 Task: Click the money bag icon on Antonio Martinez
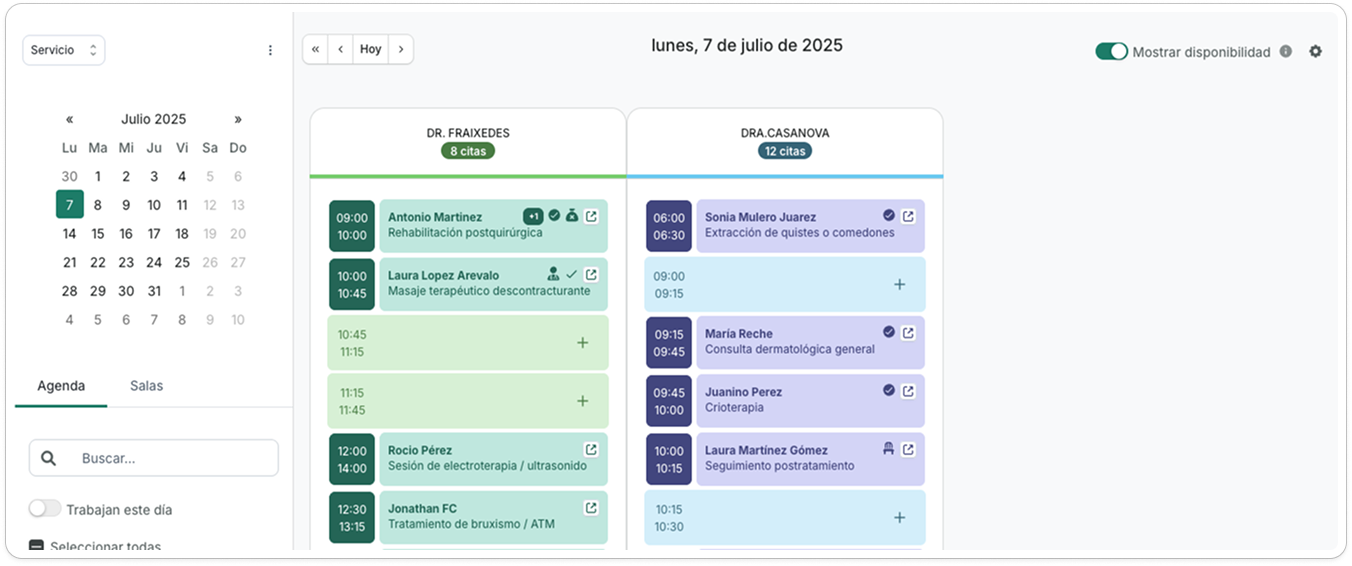tap(572, 215)
